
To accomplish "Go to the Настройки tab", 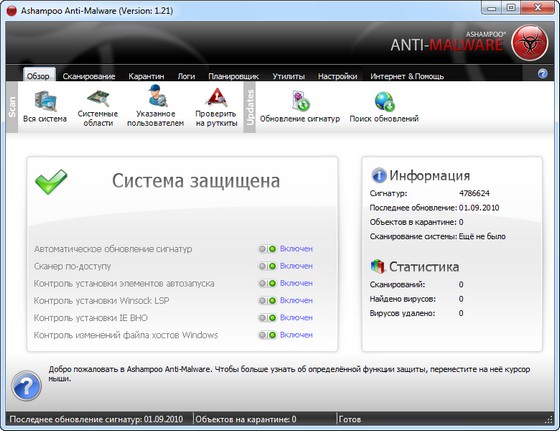I will [337, 76].
